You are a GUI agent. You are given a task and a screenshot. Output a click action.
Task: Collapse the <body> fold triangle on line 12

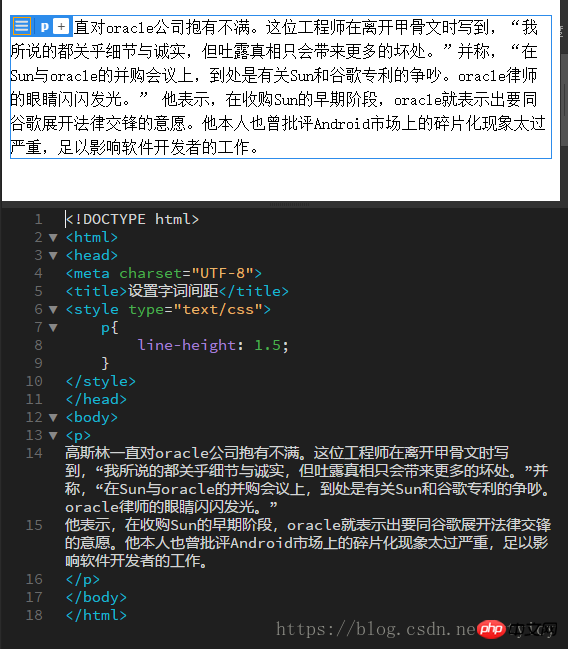(x=53, y=418)
